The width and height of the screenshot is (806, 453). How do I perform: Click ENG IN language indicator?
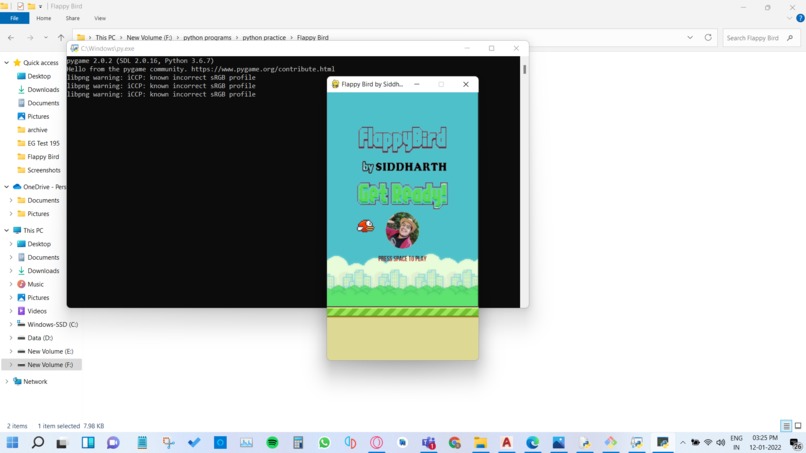tap(736, 443)
